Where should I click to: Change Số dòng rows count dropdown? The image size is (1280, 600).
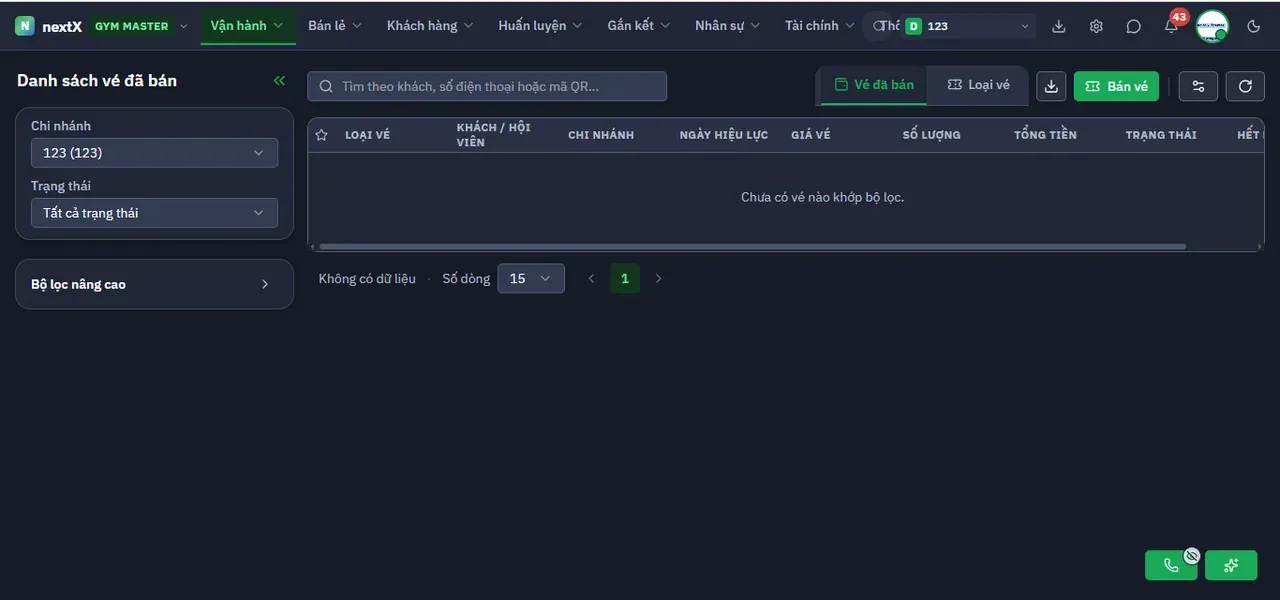[x=531, y=279]
